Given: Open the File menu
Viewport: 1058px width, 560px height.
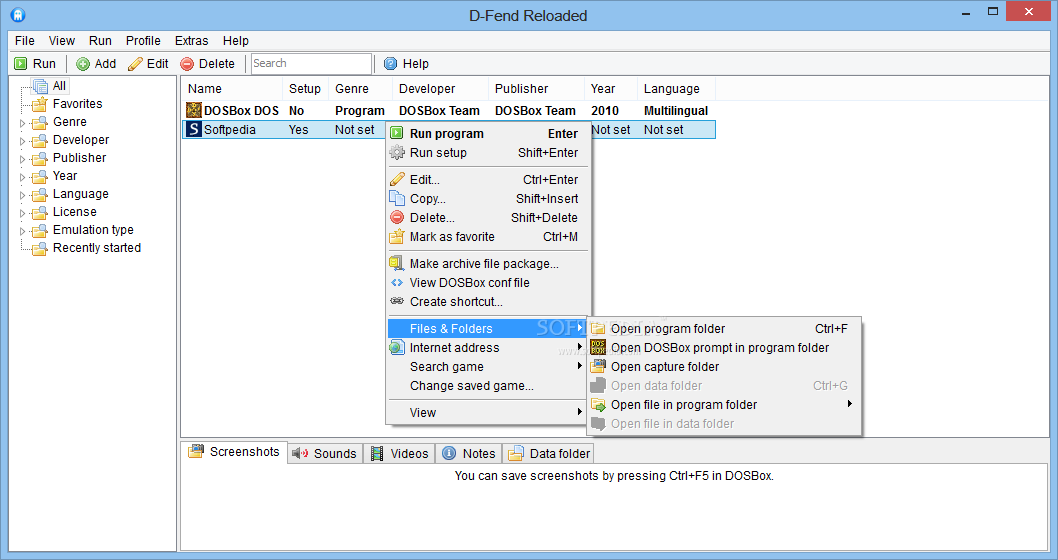Looking at the screenshot, I should point(24,40).
